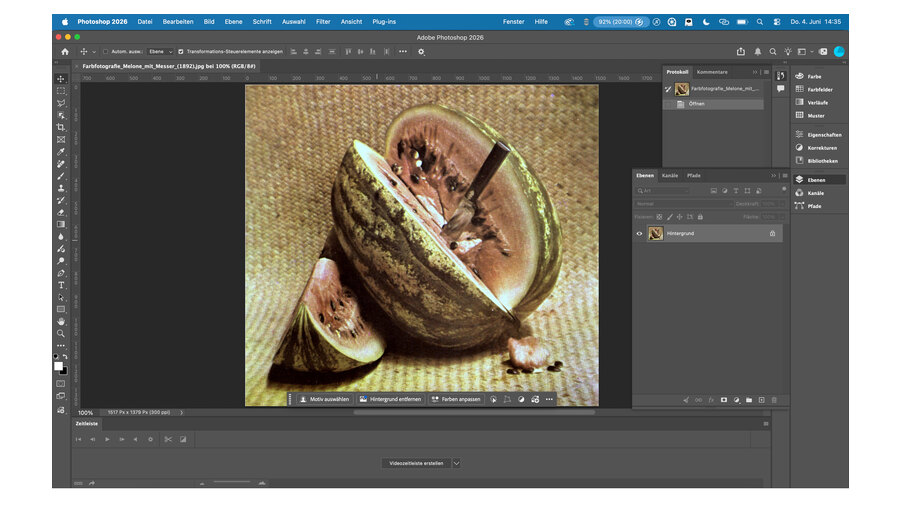Open the Verläufe panel
The height and width of the screenshot is (506, 900).
[812, 103]
